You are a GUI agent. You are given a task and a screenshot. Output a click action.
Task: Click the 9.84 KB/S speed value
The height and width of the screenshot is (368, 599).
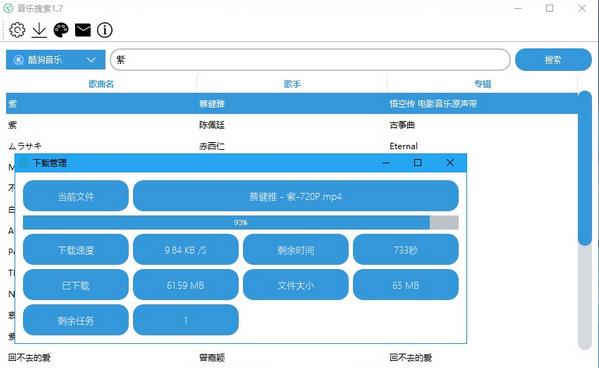pyautogui.click(x=186, y=250)
